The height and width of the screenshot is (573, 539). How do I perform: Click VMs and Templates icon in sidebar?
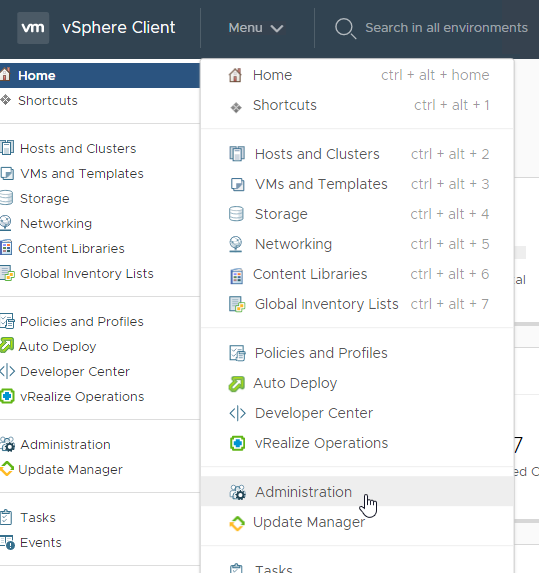(x=7, y=173)
